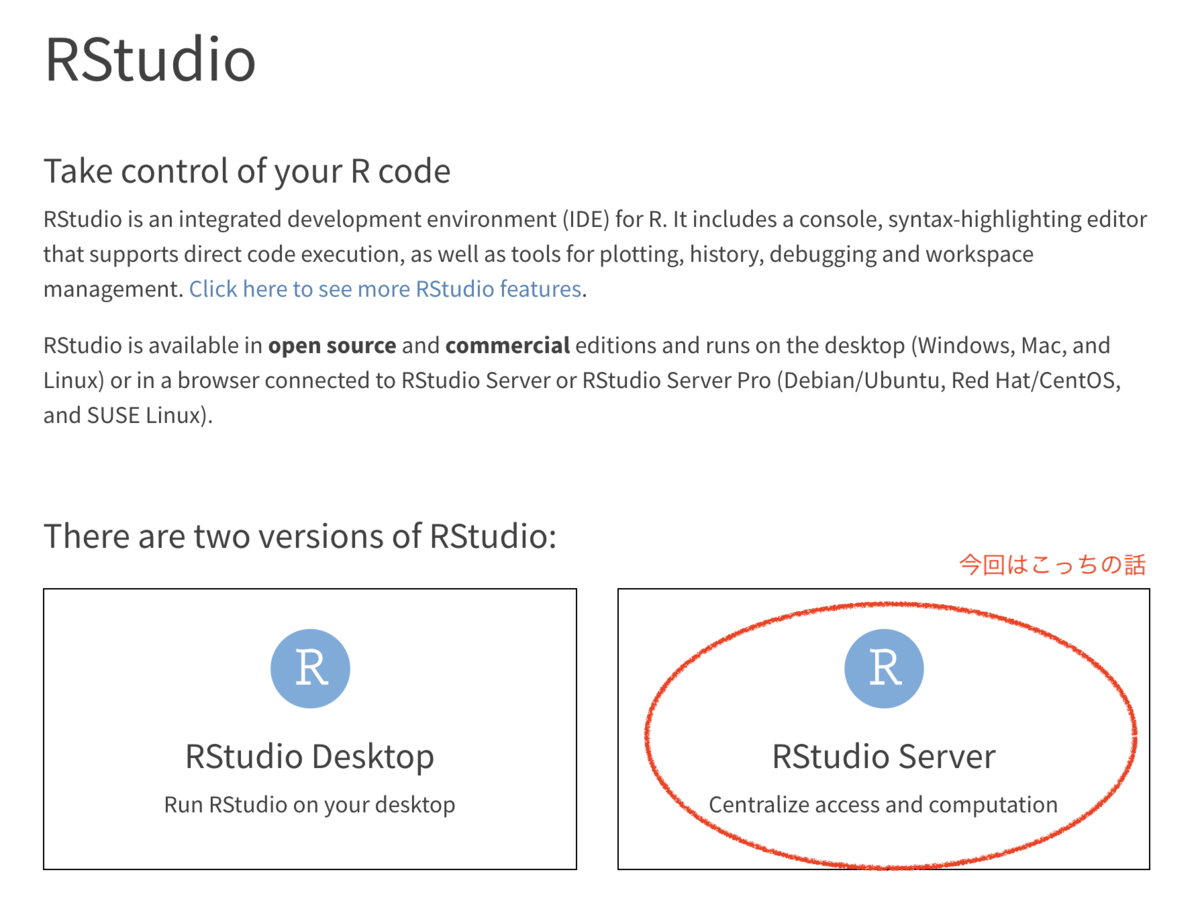Click the 'Take control of your R code' heading

[247, 171]
